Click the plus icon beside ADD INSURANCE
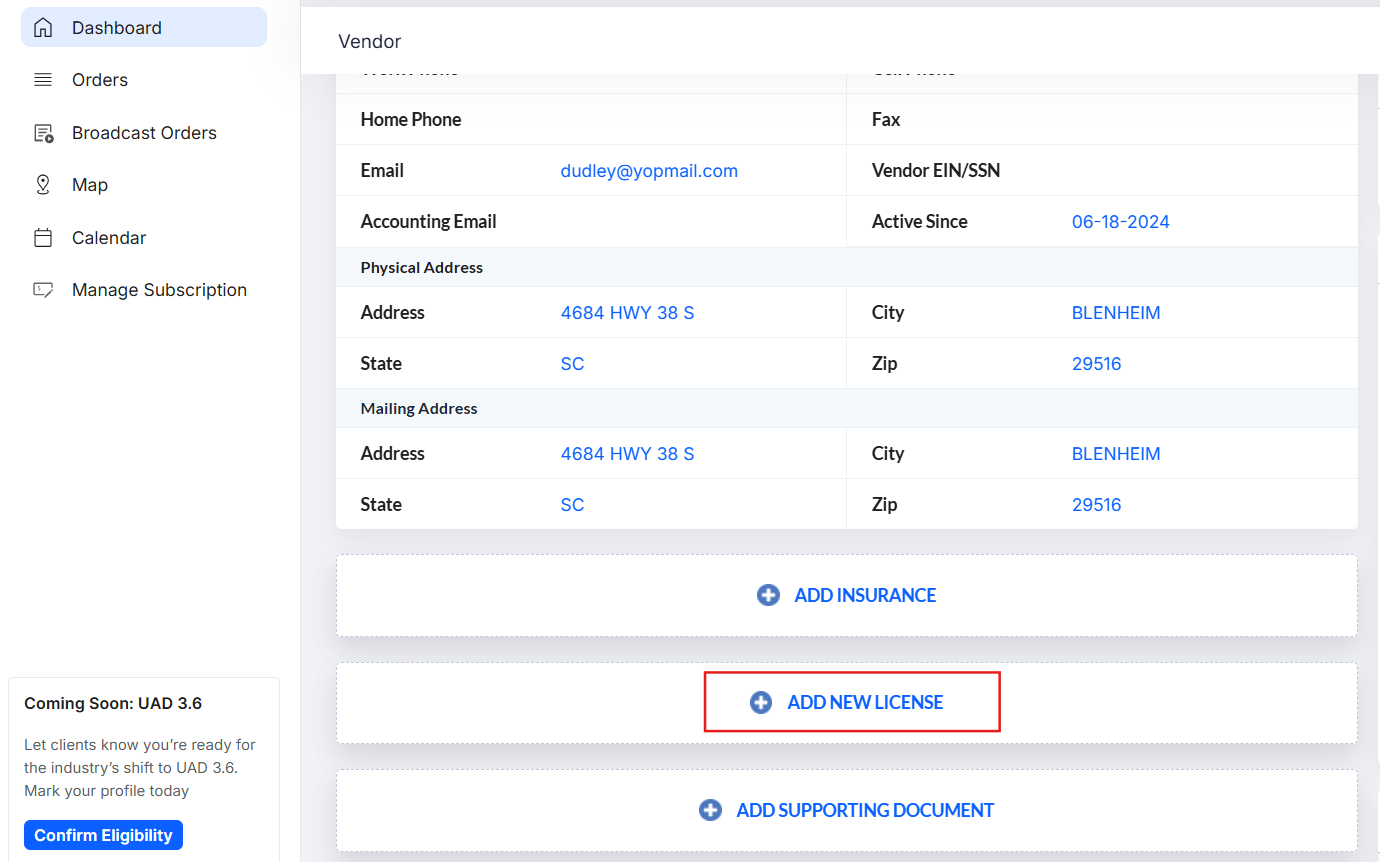This screenshot has width=1380, height=862. click(768, 594)
